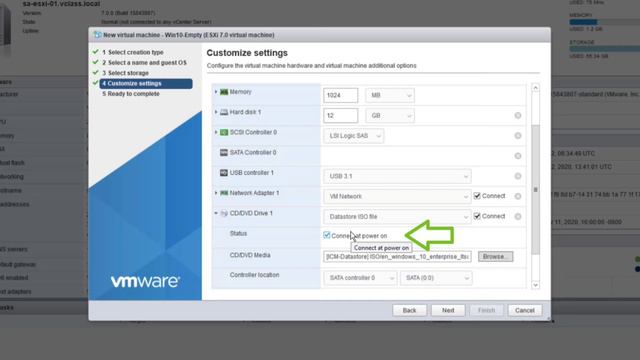Click the SCSI Controller 0 icon
The image size is (640, 360).
pos(224,132)
